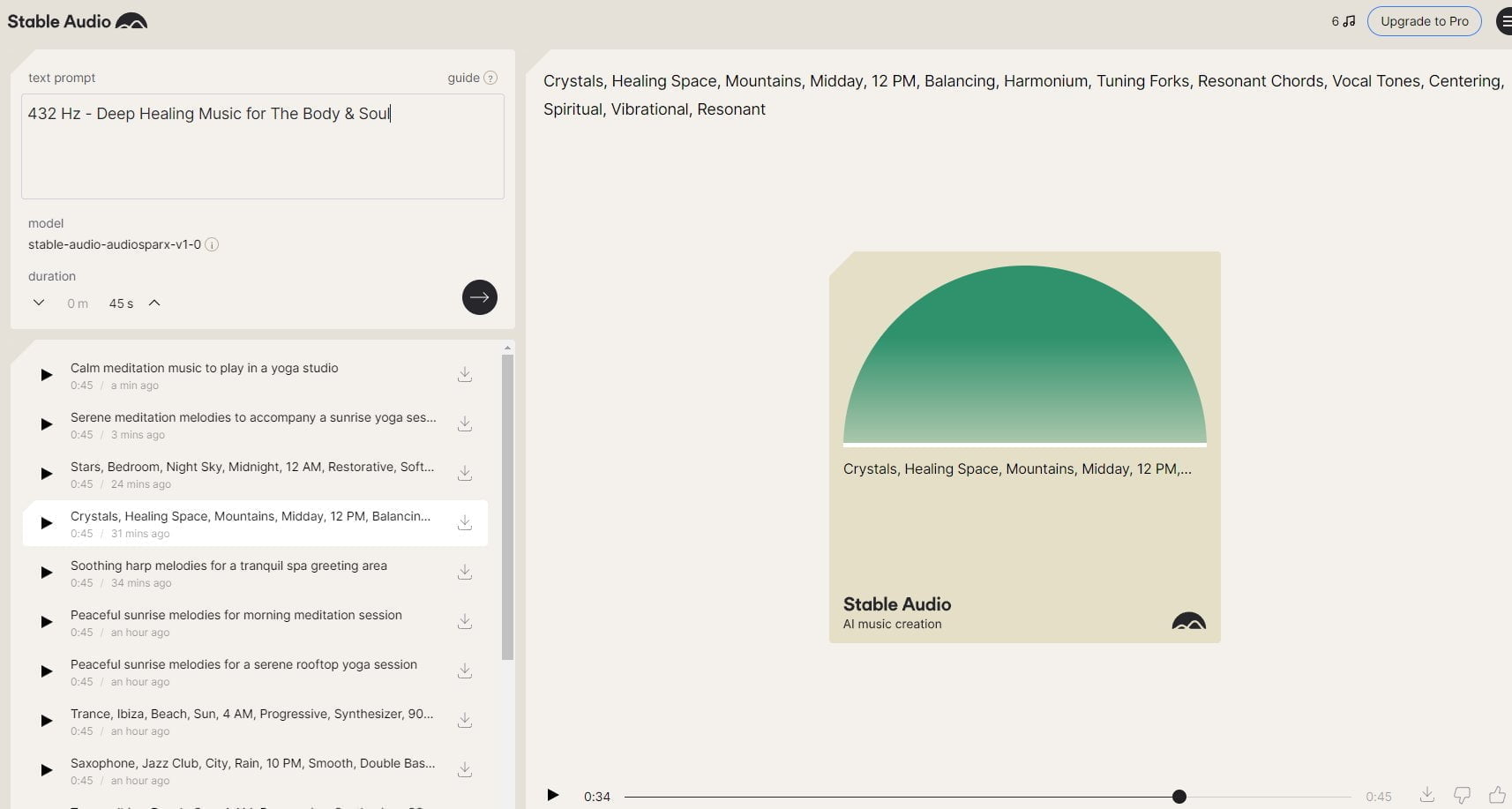Click the Stable Audio logo

[78, 21]
